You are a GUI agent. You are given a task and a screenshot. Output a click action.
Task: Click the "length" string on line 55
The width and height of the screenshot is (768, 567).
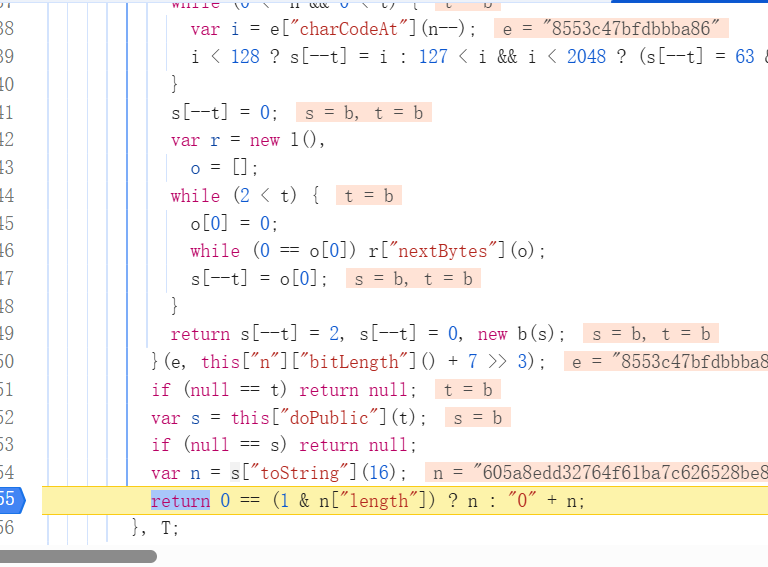[379, 500]
